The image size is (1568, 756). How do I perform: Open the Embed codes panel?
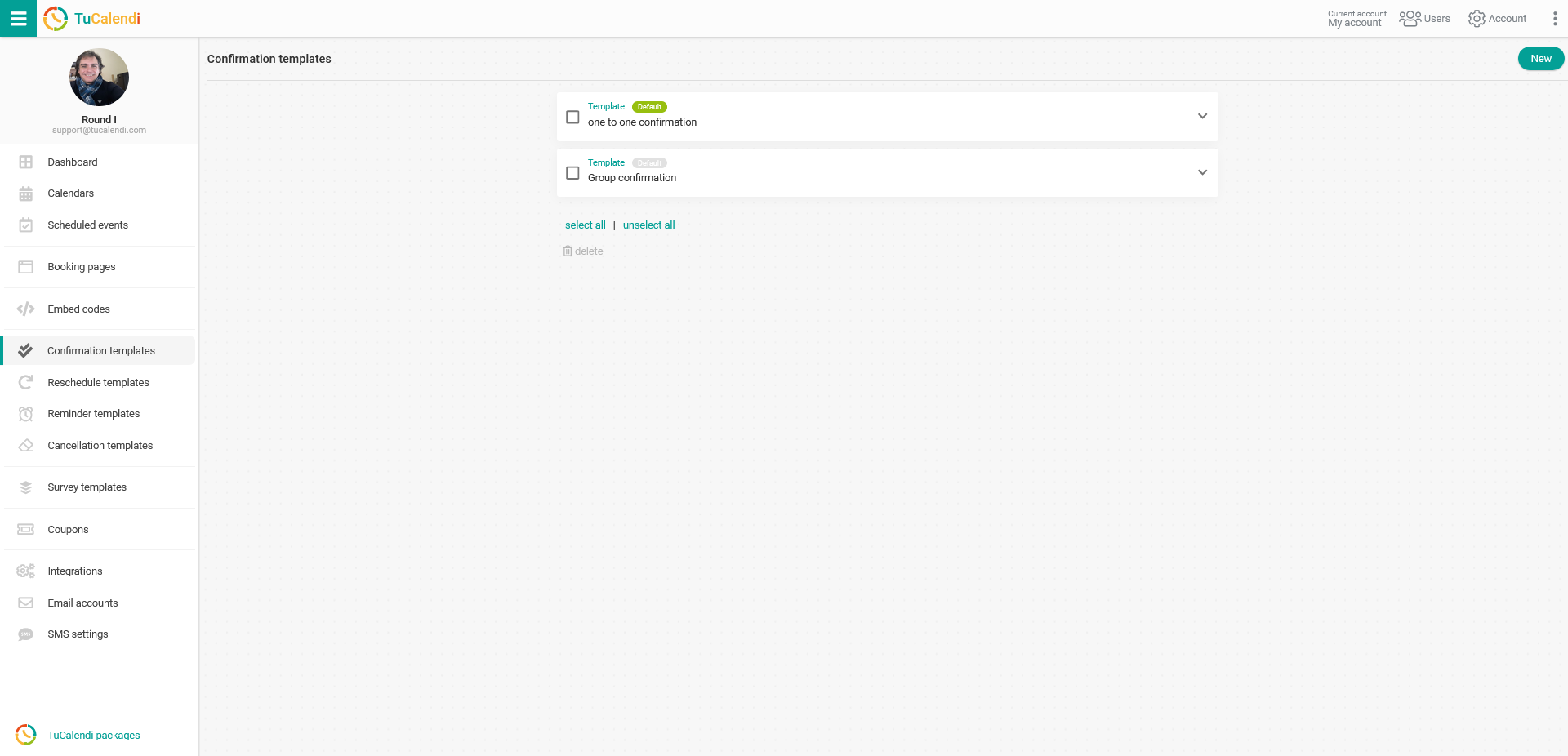click(x=78, y=309)
